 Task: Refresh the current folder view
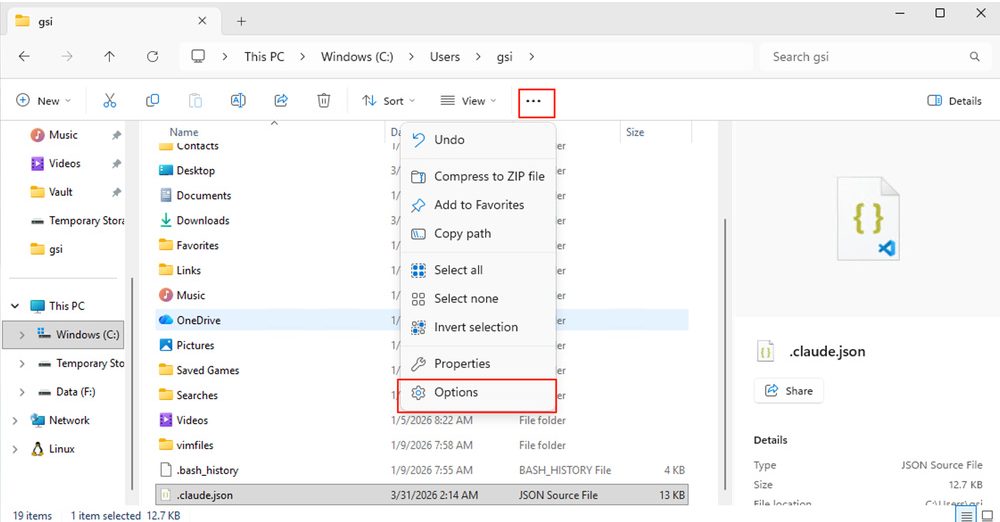coord(152,57)
